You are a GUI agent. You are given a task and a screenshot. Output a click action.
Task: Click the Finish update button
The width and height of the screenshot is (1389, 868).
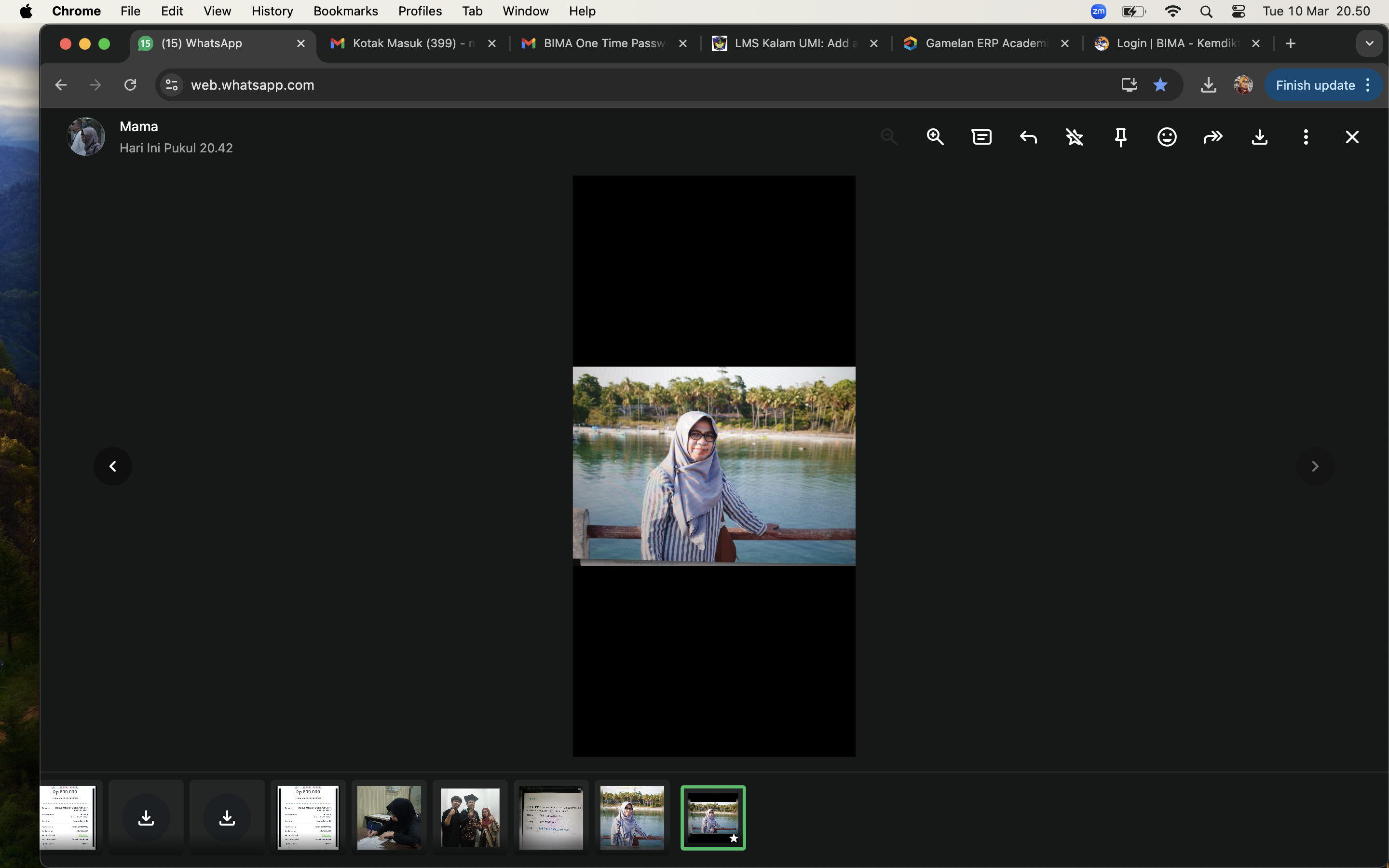pyautogui.click(x=1314, y=85)
